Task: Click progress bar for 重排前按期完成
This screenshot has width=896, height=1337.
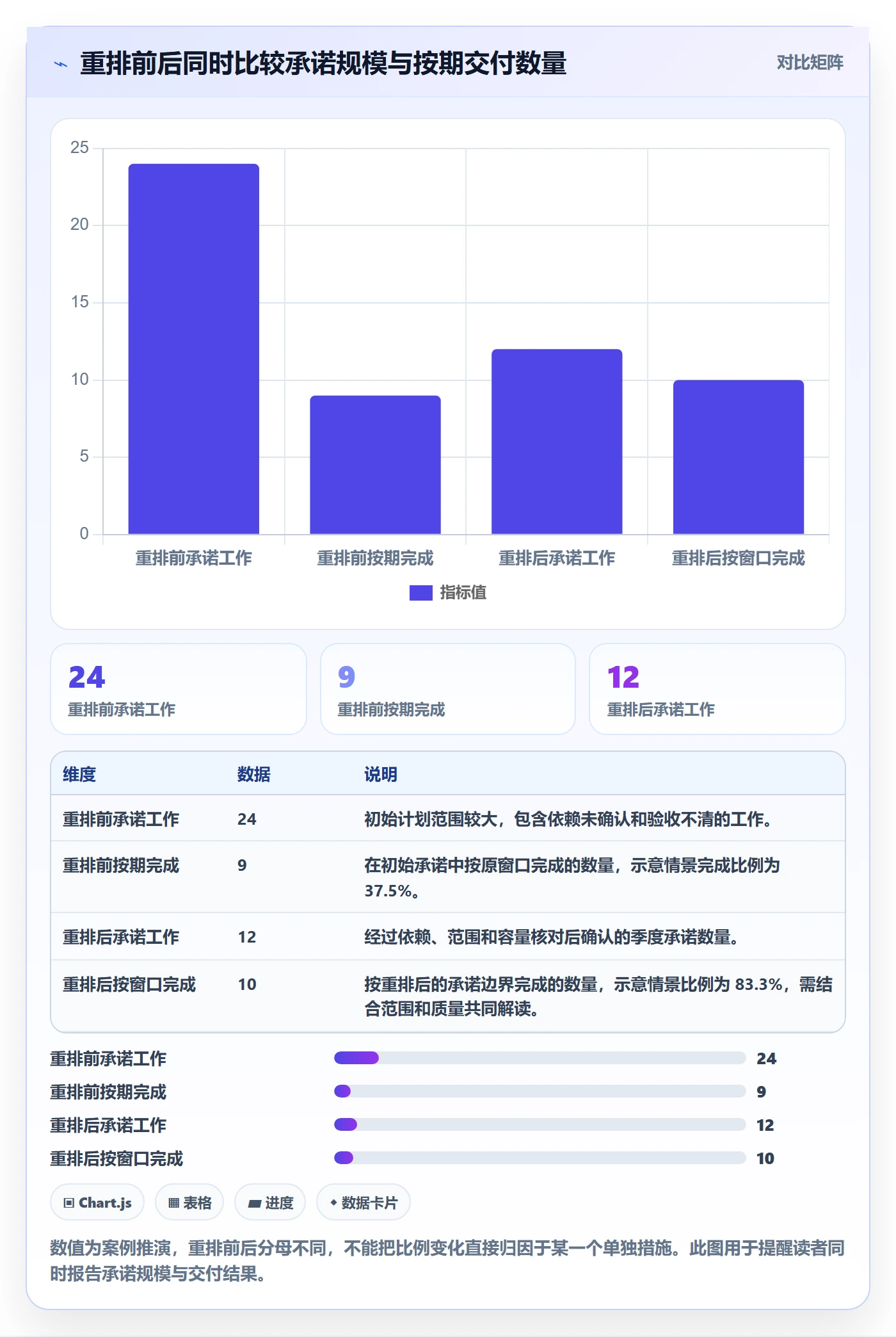Action: tap(540, 1091)
